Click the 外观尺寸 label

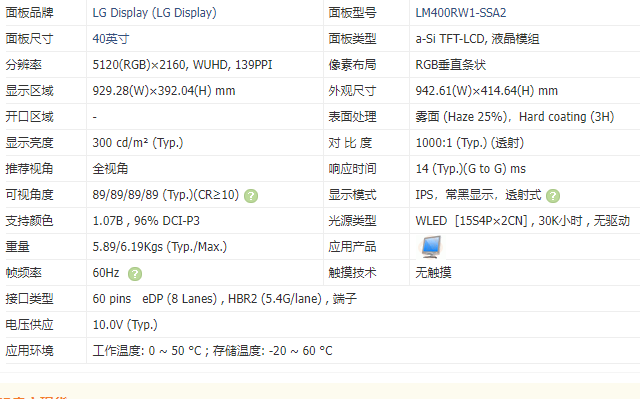[352, 91]
